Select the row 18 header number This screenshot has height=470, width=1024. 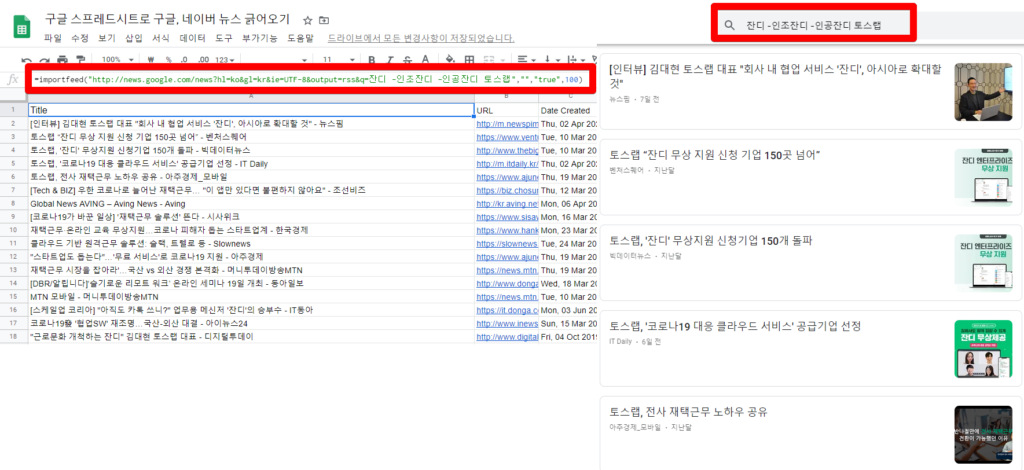pos(13,337)
